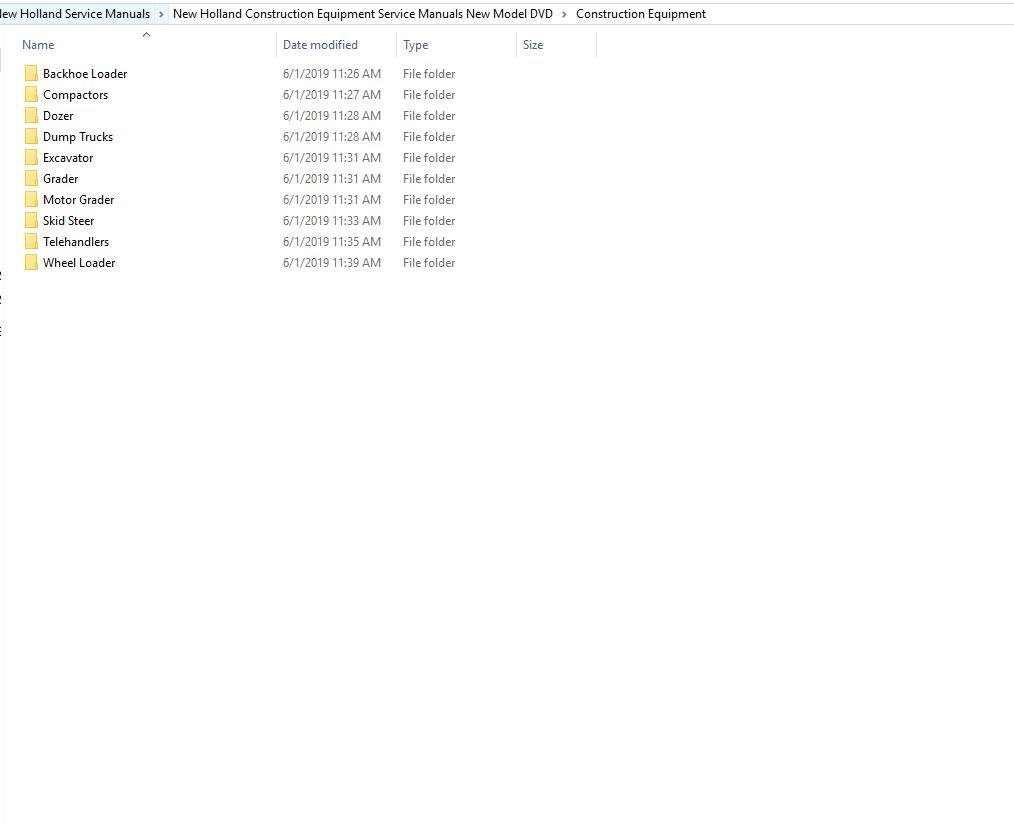Select the Skid Steer folder name

pyautogui.click(x=69, y=221)
